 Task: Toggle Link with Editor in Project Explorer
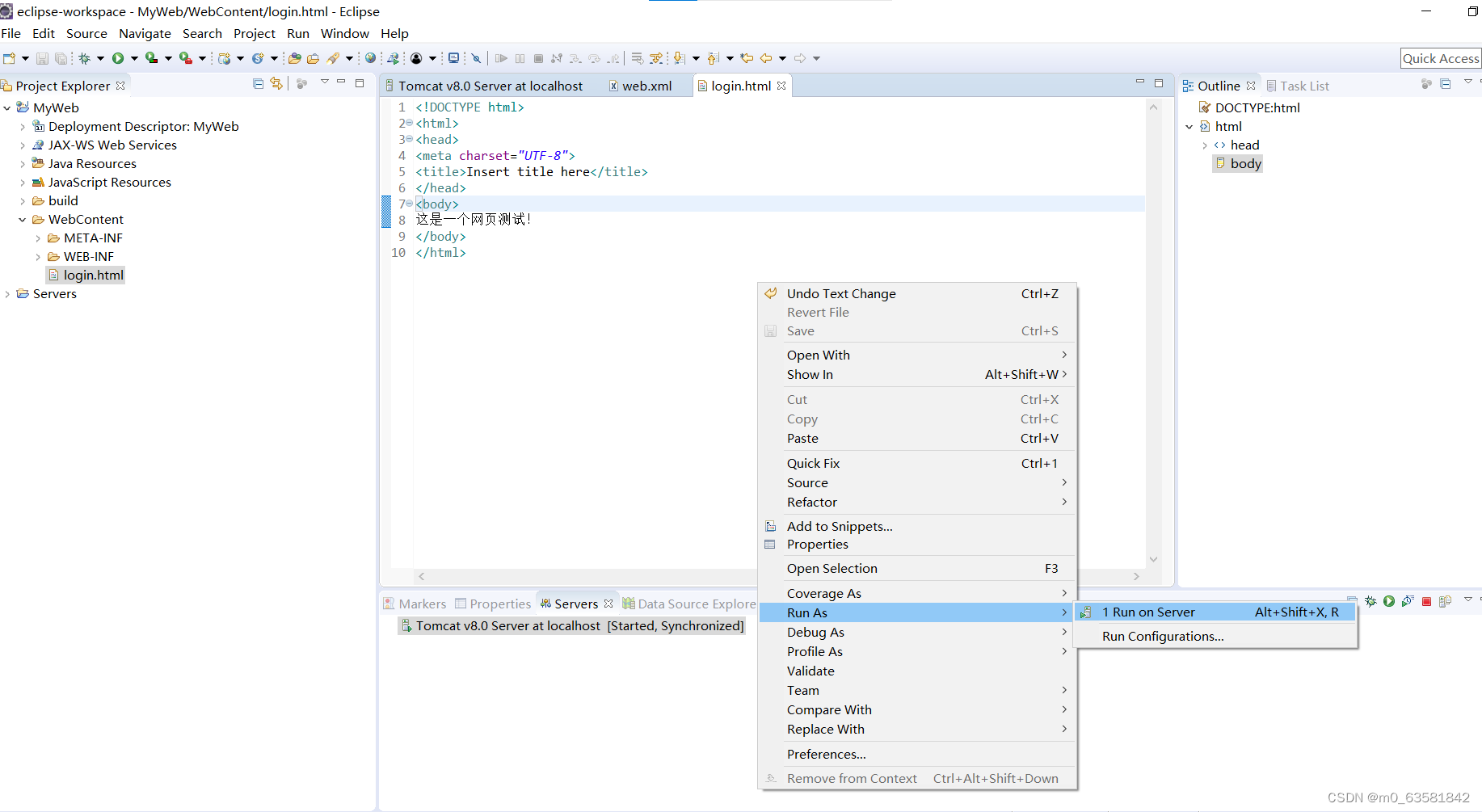point(276,84)
